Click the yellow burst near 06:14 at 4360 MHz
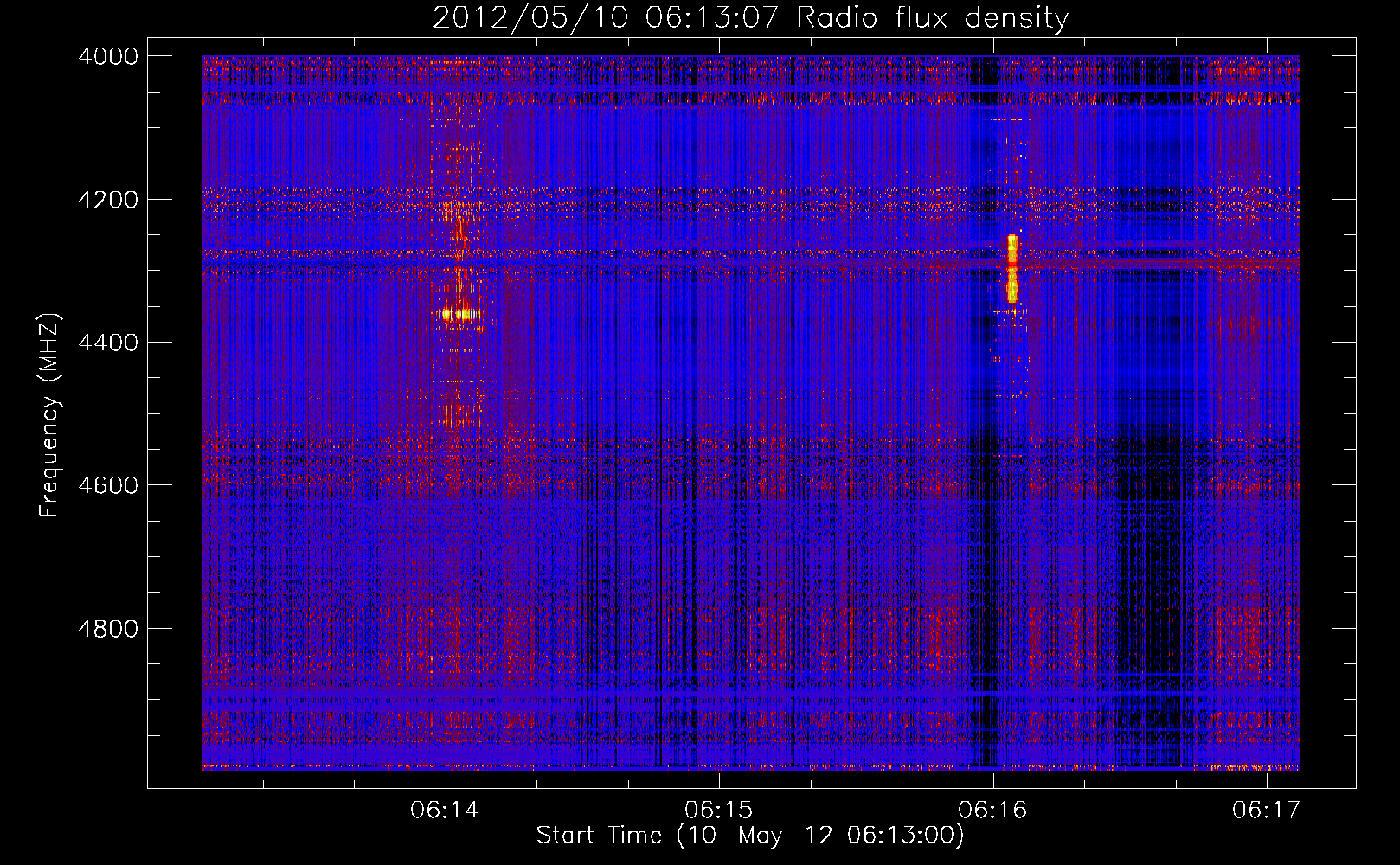 coord(460,315)
